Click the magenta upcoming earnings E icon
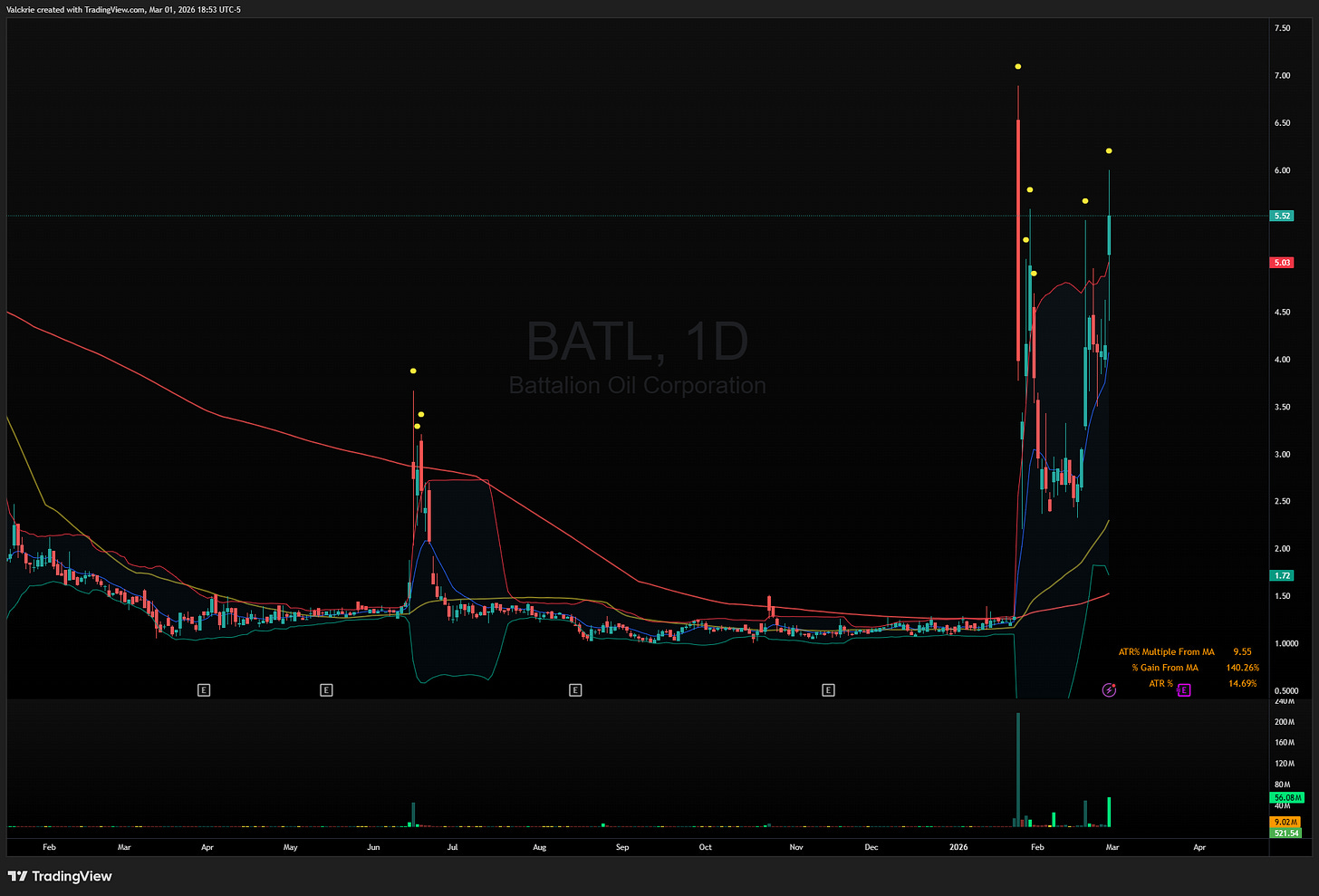The image size is (1319, 896). (x=1183, y=690)
